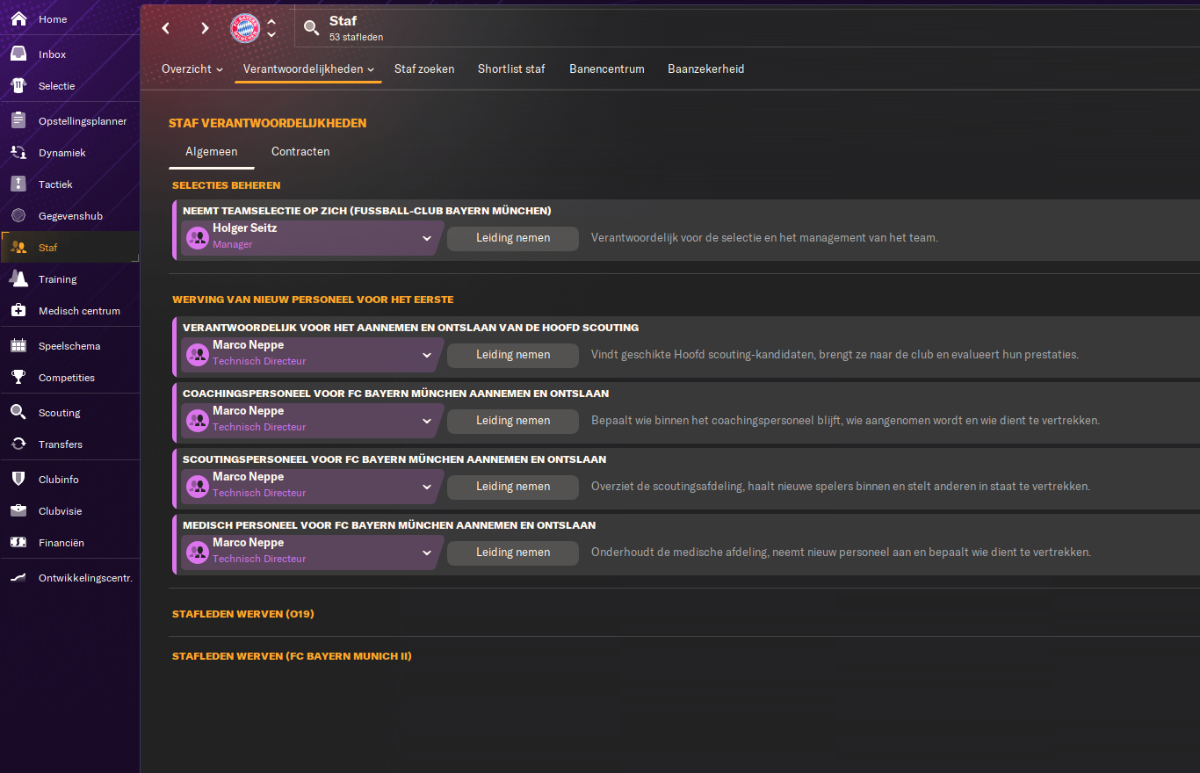Click the Selecties beheren heading
Viewport: 1200px width, 773px height.
226,185
